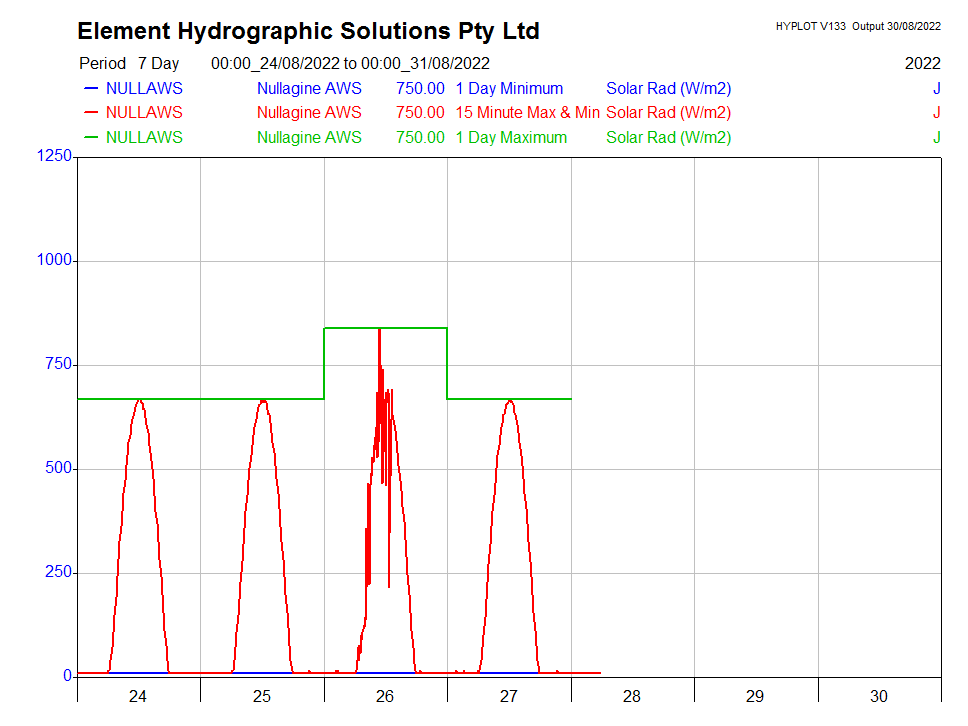
Task: Click the HYPLOT V133 output text
Action: [x=857, y=27]
